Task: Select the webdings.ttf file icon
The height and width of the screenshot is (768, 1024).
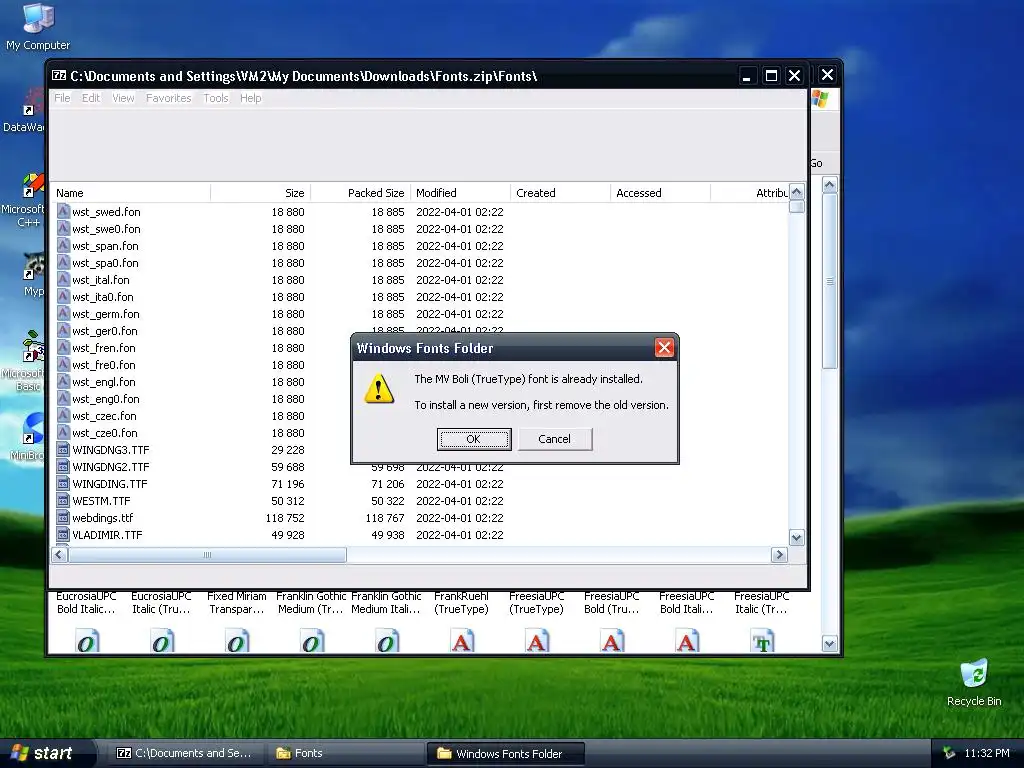Action: point(63,517)
